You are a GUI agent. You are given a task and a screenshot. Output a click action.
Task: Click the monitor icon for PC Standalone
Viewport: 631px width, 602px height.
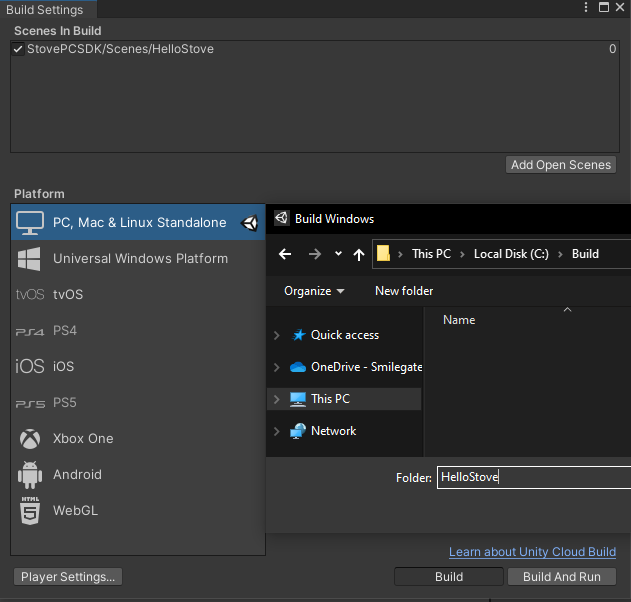(30, 223)
